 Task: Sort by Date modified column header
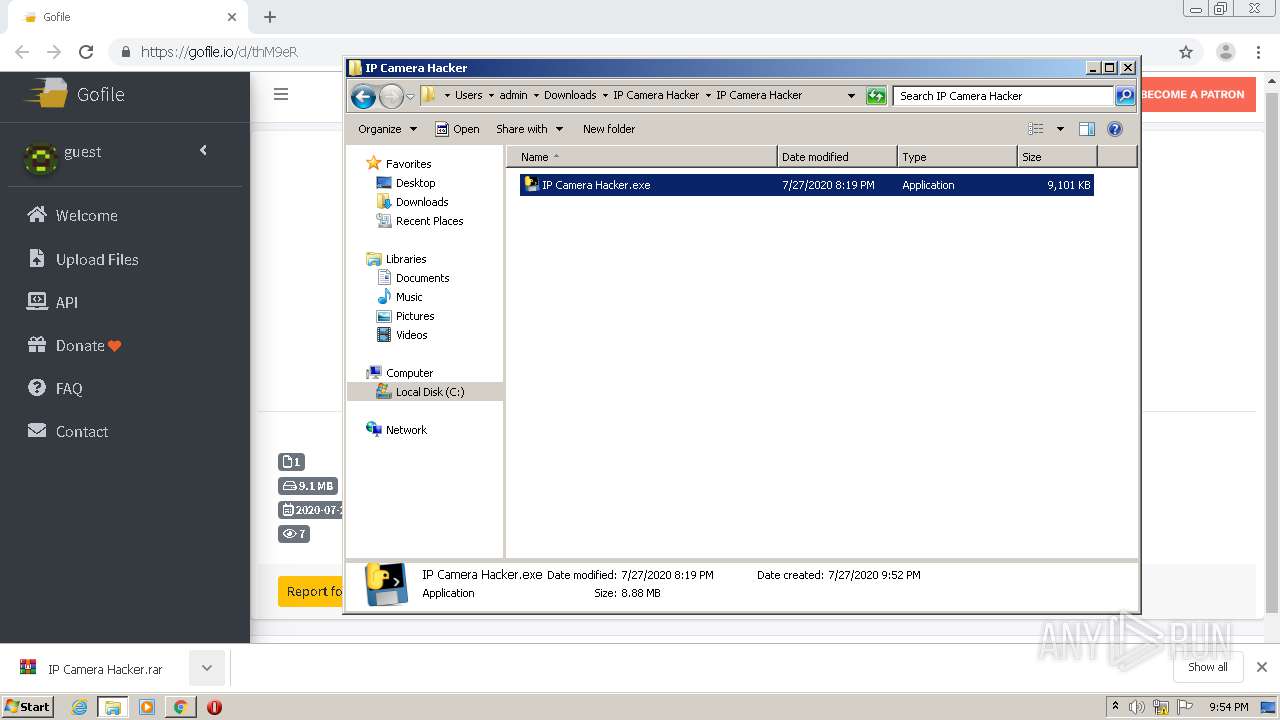[x=837, y=157]
